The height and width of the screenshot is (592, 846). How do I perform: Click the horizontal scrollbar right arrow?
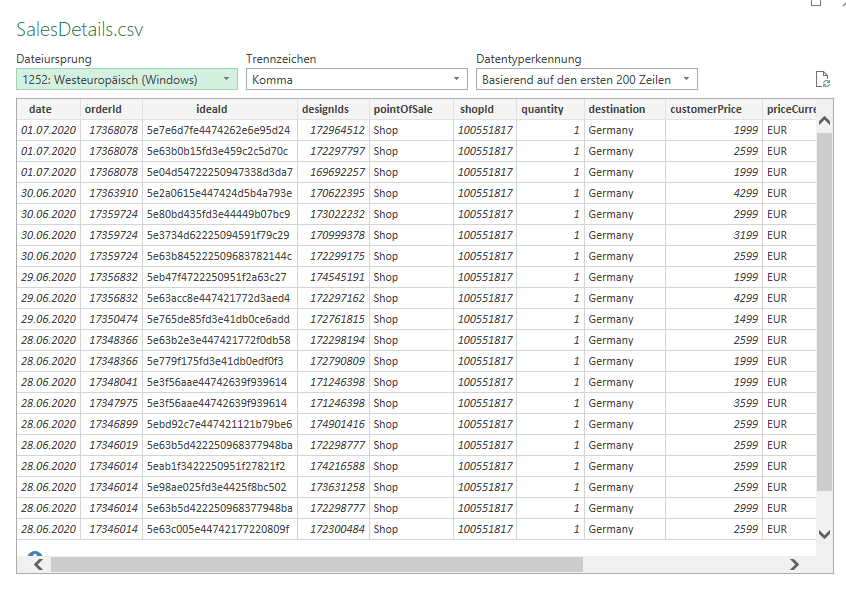(794, 564)
